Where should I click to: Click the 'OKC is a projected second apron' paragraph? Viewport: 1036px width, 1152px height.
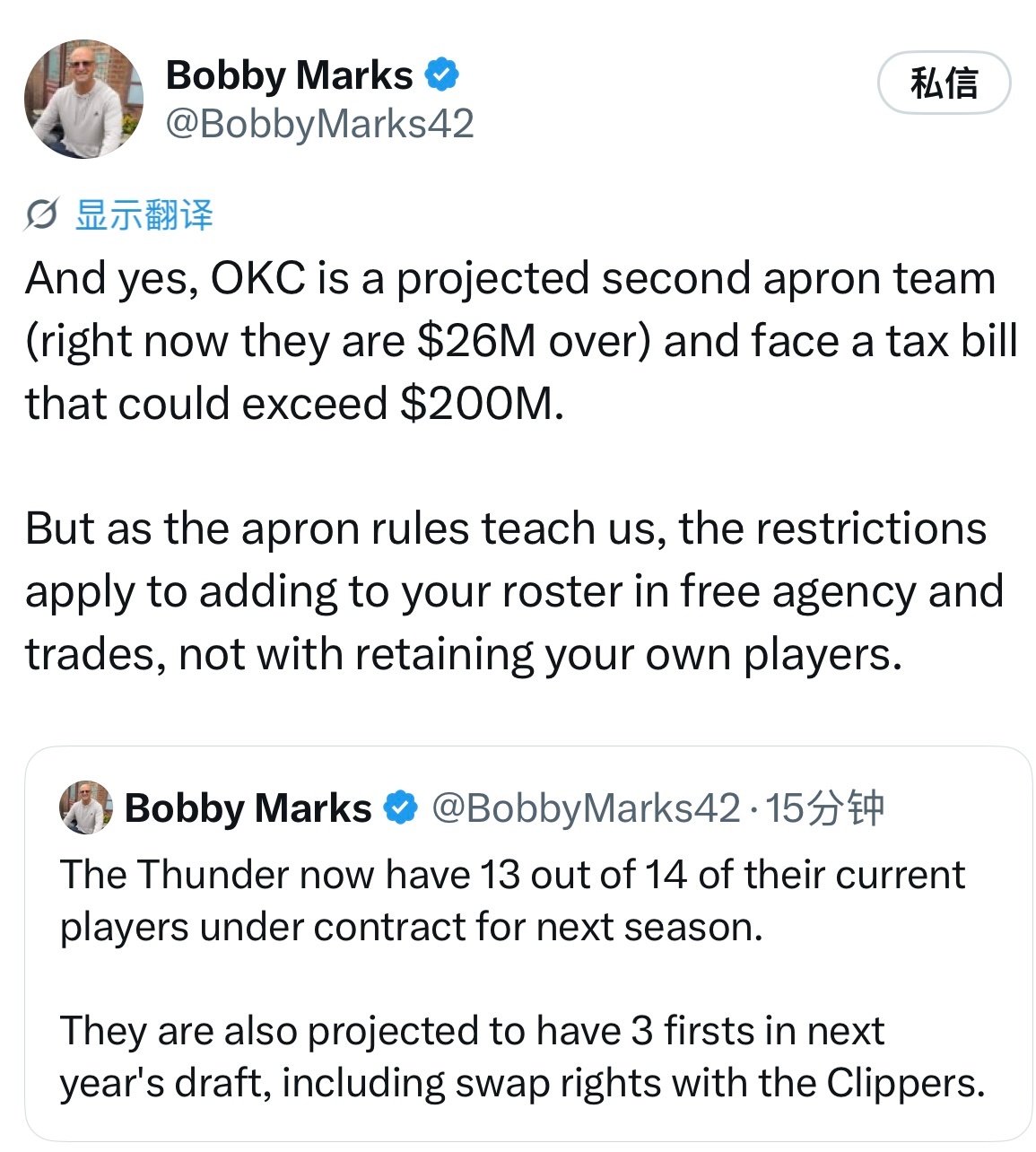point(521,341)
